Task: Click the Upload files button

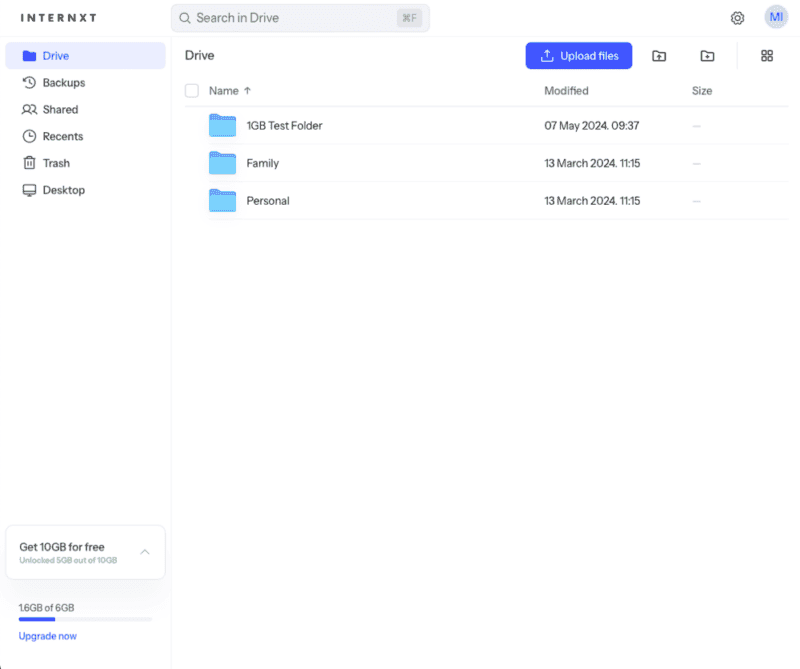Action: tap(578, 55)
